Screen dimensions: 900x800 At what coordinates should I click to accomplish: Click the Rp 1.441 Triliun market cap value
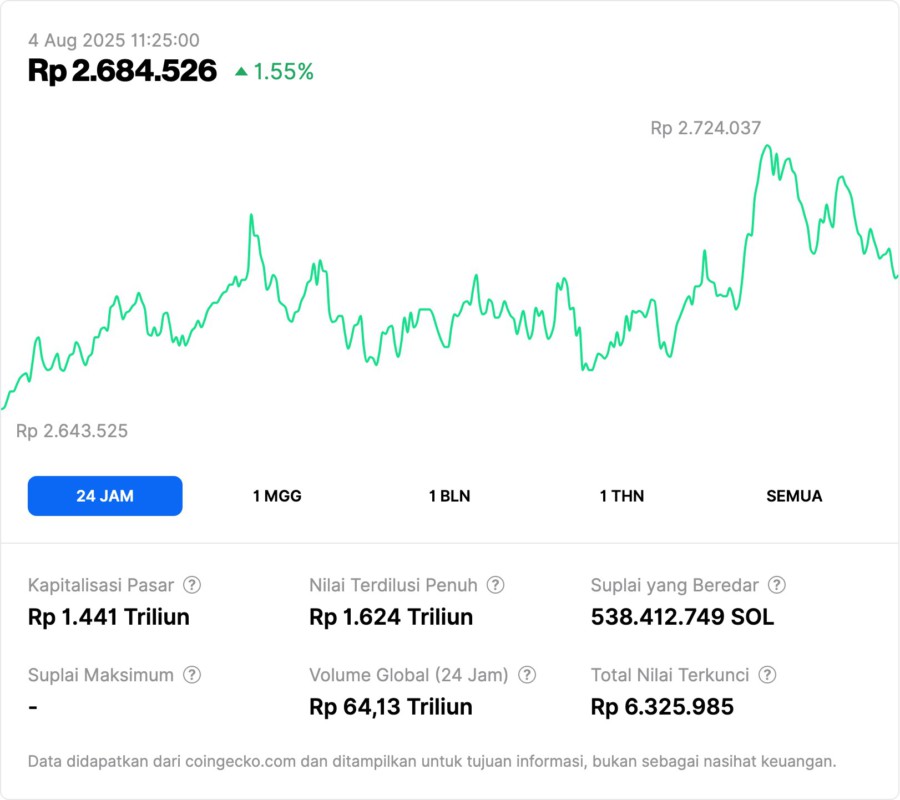(x=109, y=617)
